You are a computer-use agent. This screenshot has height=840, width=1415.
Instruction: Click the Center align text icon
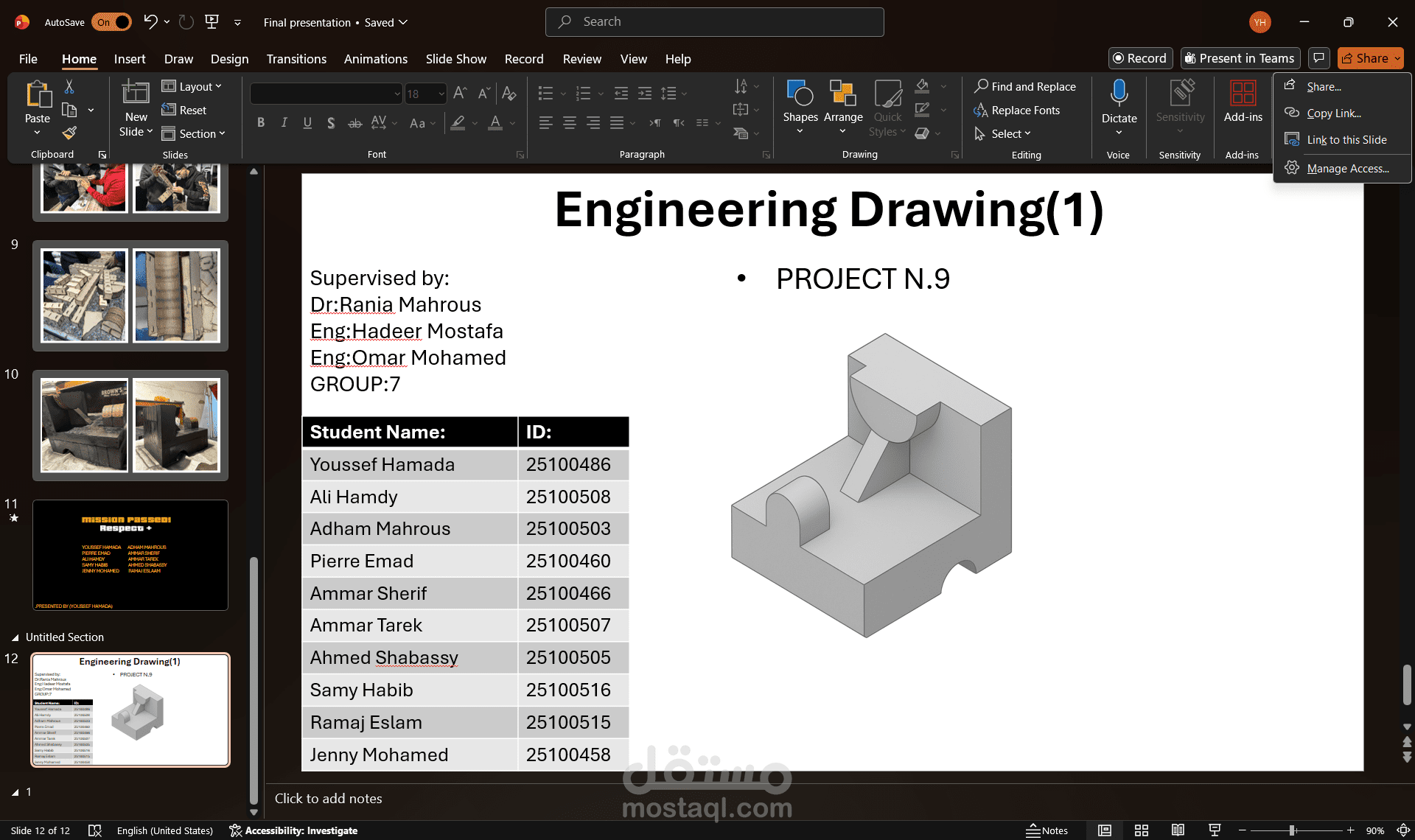(x=569, y=123)
